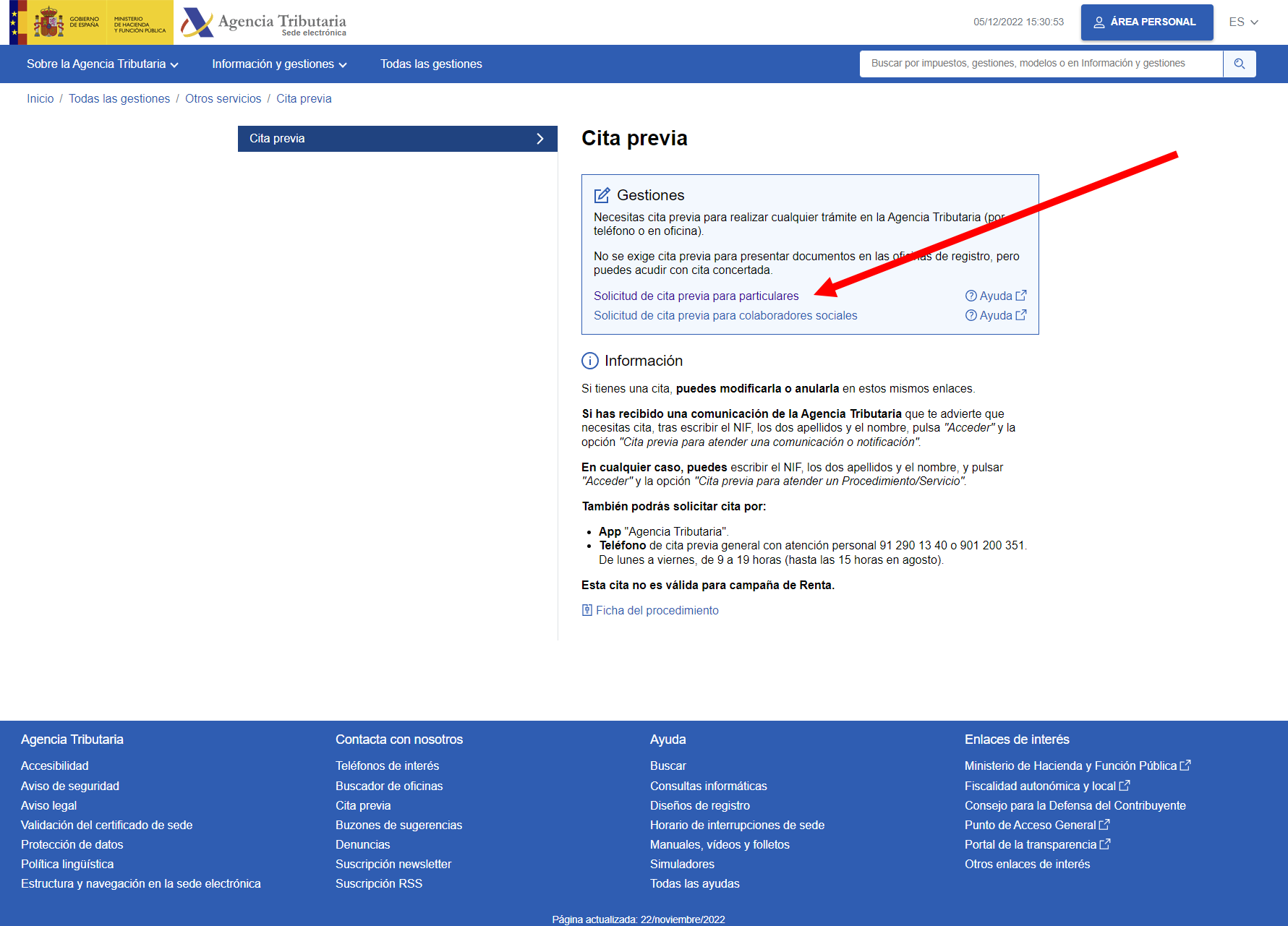Navigate to Inicio breadcrumb

(x=40, y=98)
